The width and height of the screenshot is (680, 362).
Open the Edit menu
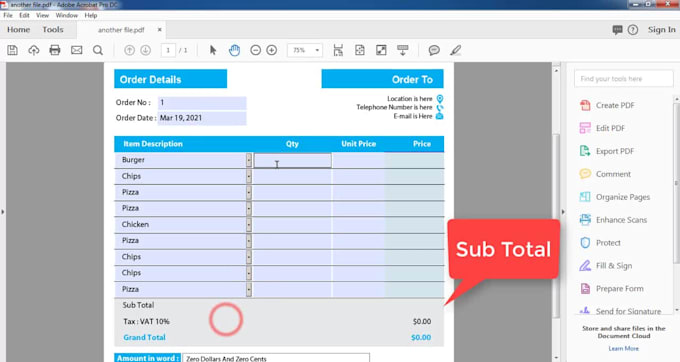click(24, 15)
